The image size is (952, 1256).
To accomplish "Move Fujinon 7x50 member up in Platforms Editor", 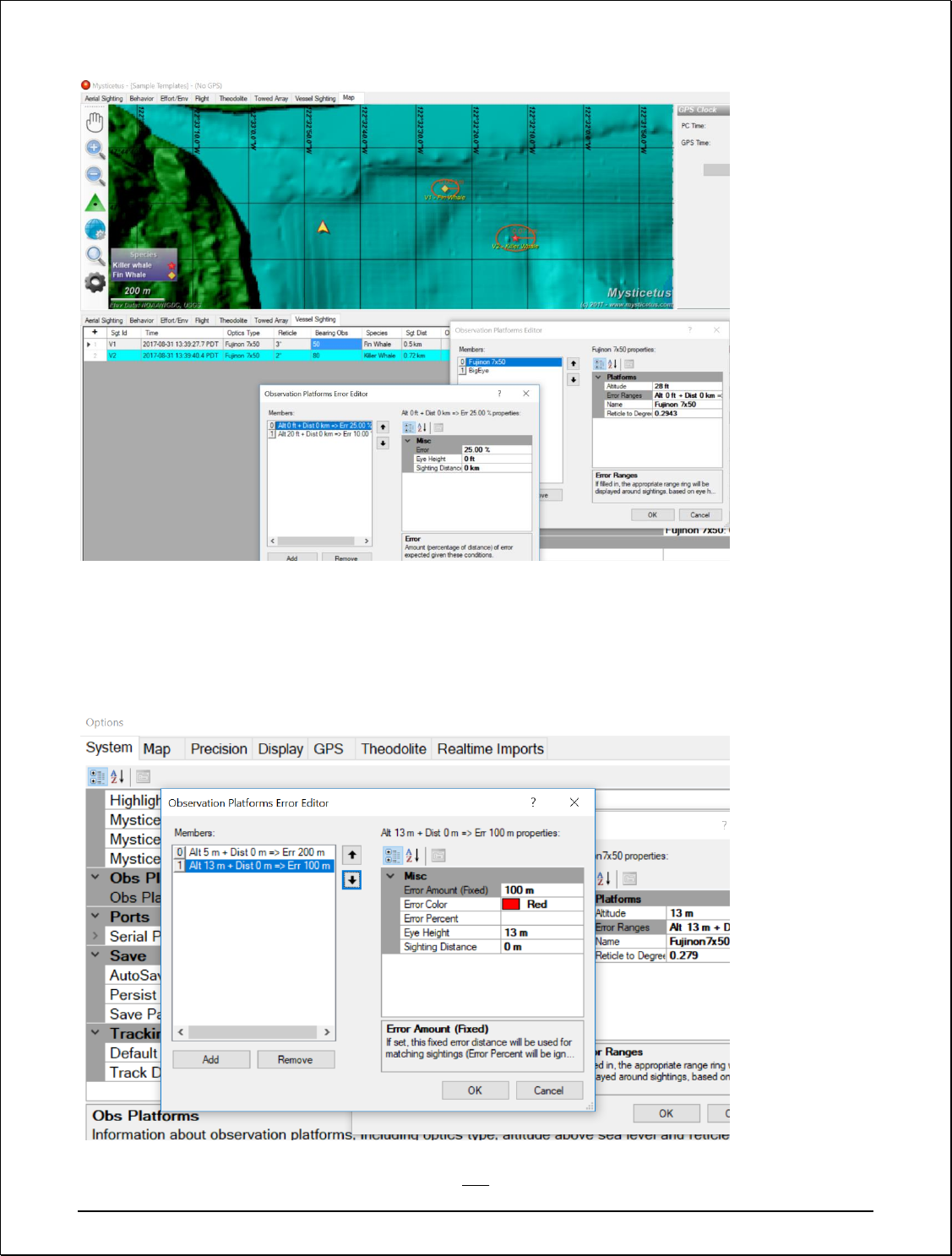I will tap(573, 364).
